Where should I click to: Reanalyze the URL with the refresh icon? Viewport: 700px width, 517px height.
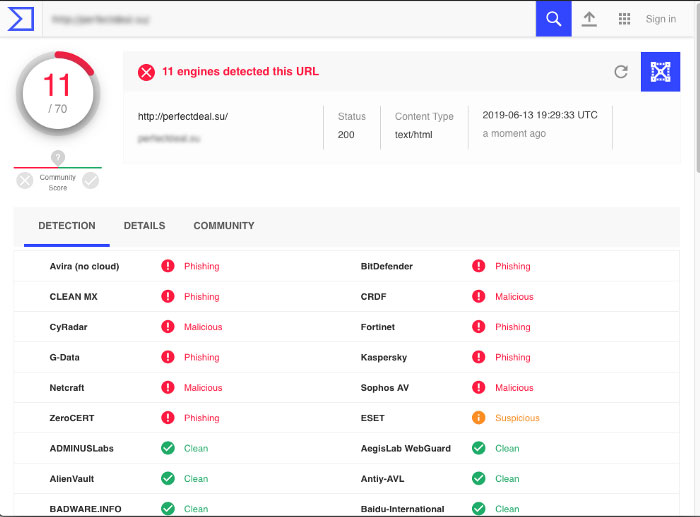(x=621, y=71)
